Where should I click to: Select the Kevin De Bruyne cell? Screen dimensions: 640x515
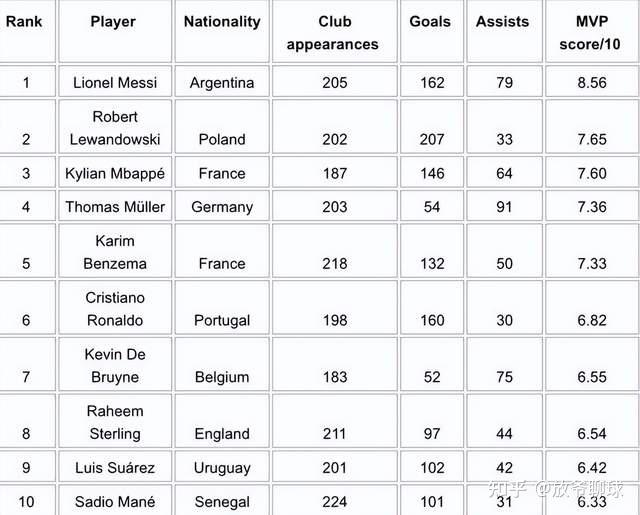pos(114,366)
